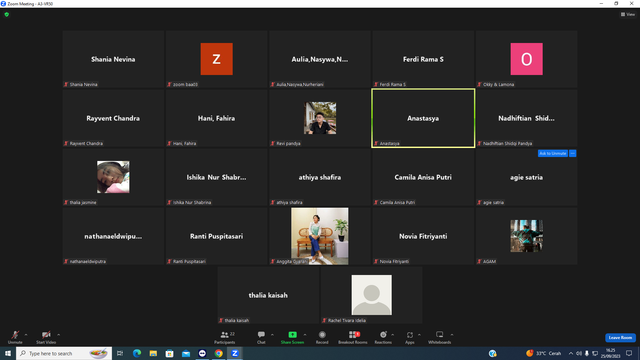This screenshot has height=360, width=640.
Task: Unmute the microphone in the Zoom toolbar
Action: click(15, 337)
